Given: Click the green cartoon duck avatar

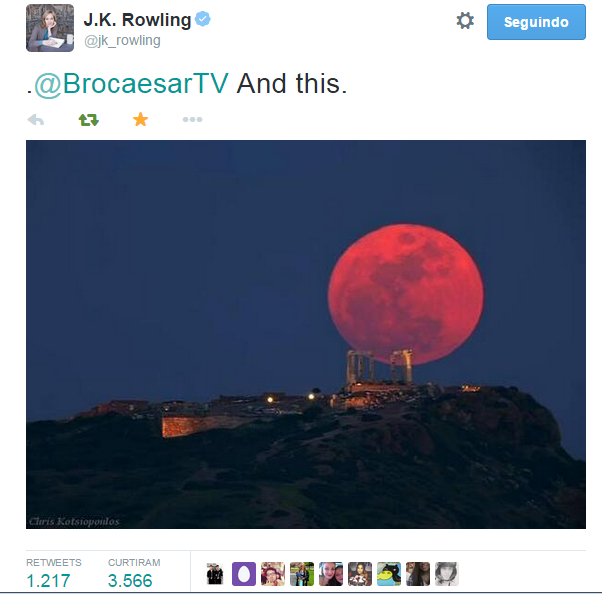Looking at the screenshot, I should coord(389,574).
